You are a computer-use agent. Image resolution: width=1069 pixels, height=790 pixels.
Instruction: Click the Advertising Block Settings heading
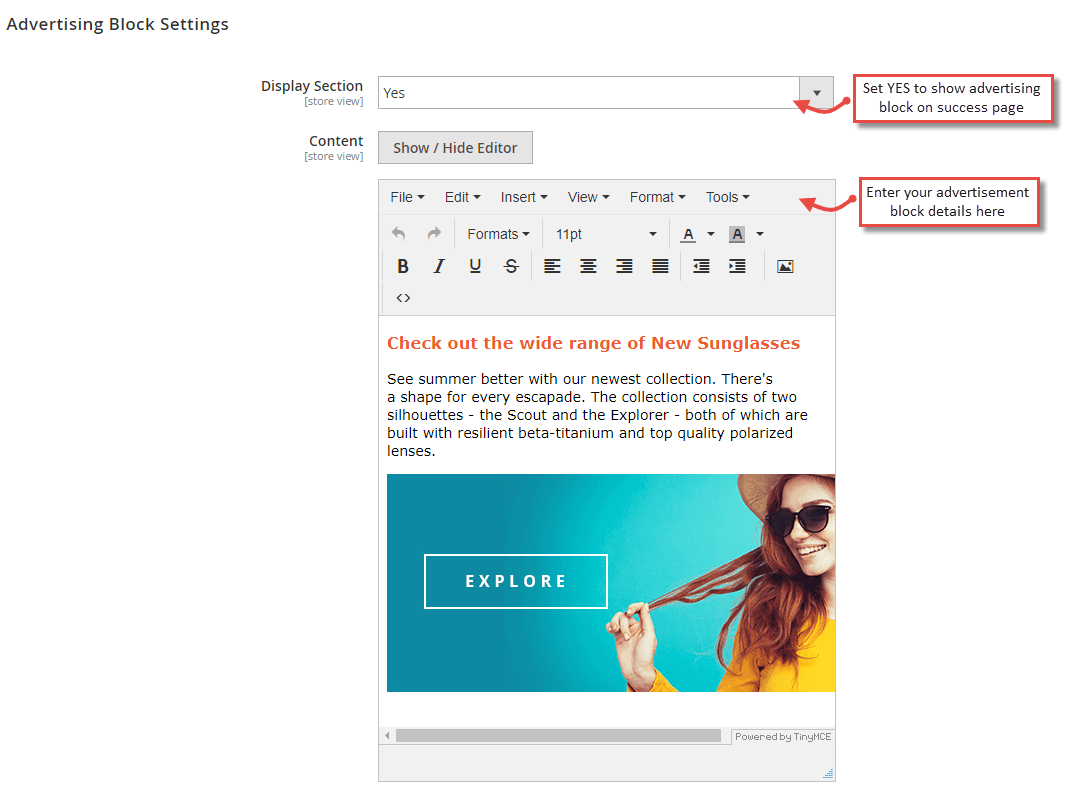[117, 25]
